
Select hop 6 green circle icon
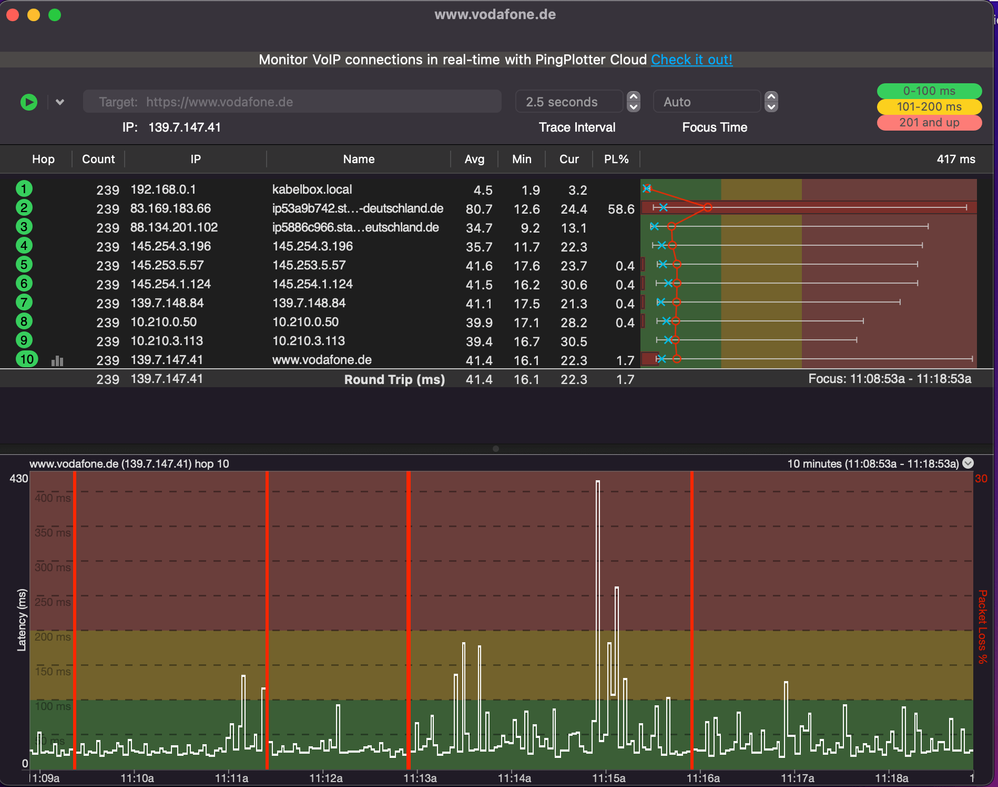pyautogui.click(x=24, y=283)
